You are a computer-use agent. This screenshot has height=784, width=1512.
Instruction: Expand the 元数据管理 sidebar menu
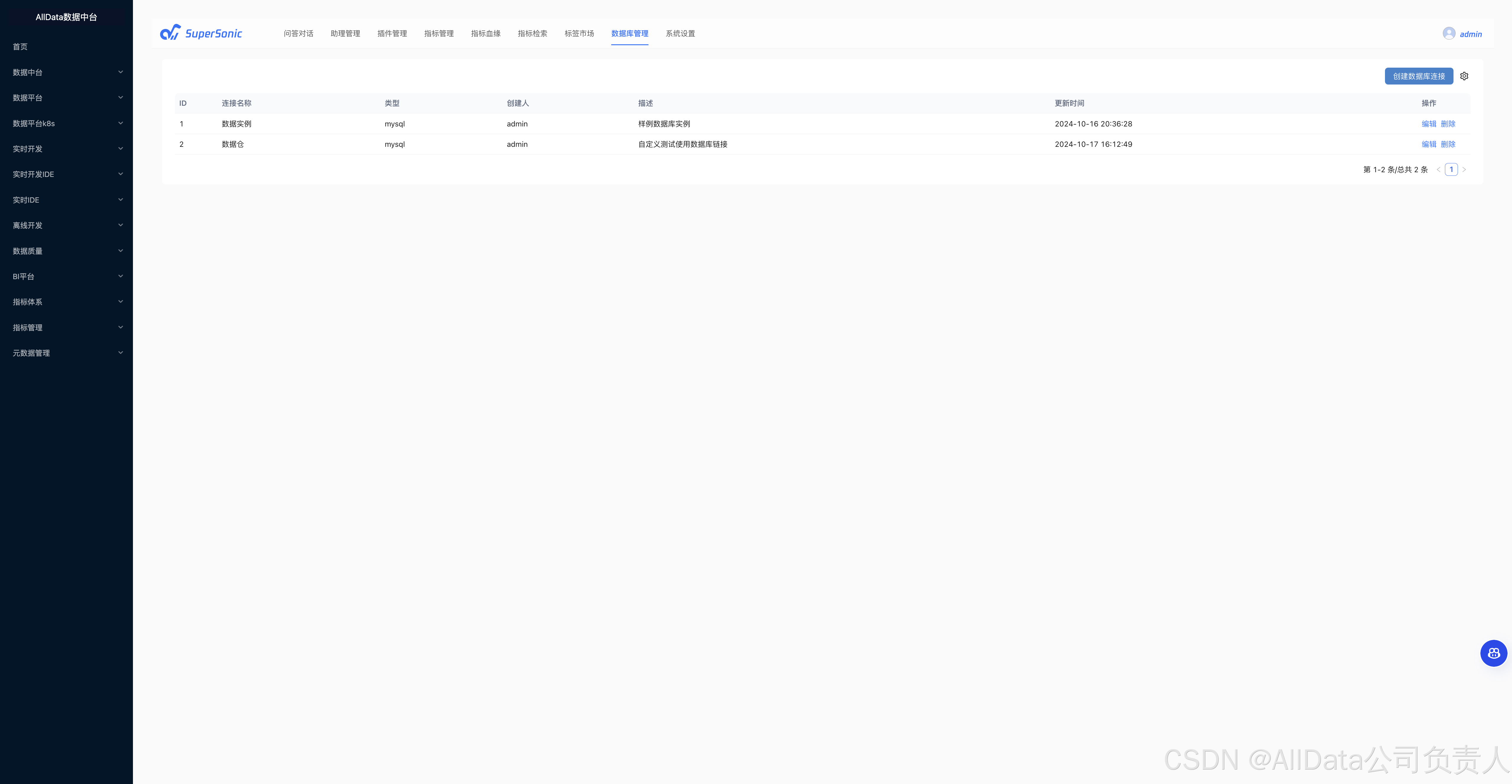click(66, 353)
